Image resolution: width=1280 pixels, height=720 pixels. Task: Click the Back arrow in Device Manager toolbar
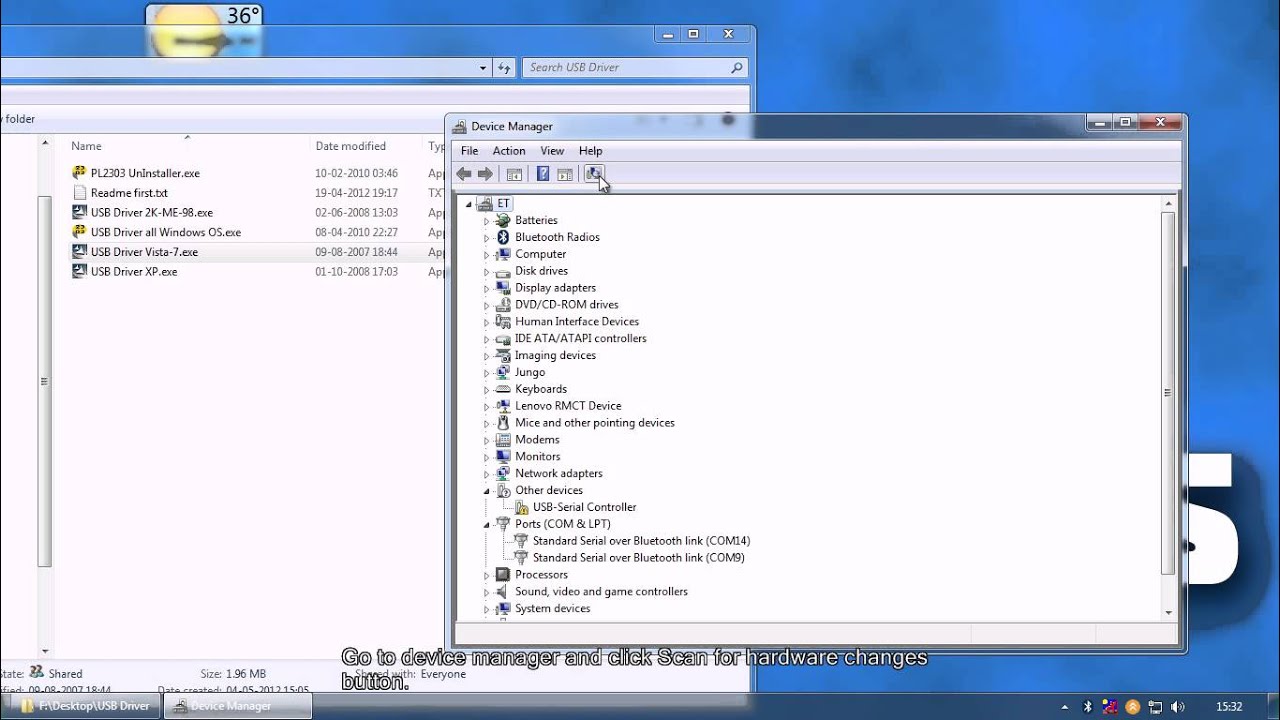tap(464, 174)
